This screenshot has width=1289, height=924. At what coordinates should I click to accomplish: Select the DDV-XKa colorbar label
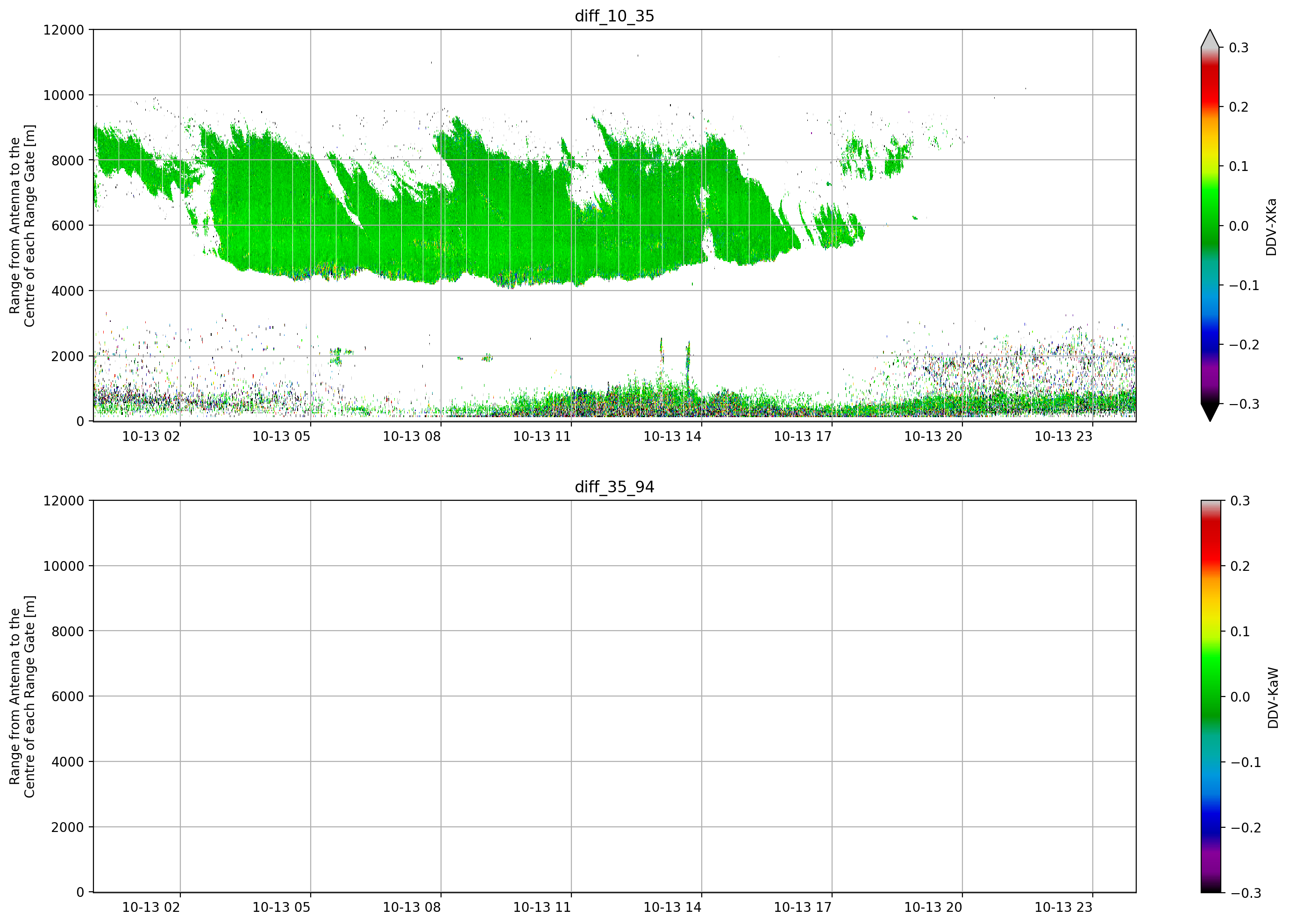click(1271, 227)
